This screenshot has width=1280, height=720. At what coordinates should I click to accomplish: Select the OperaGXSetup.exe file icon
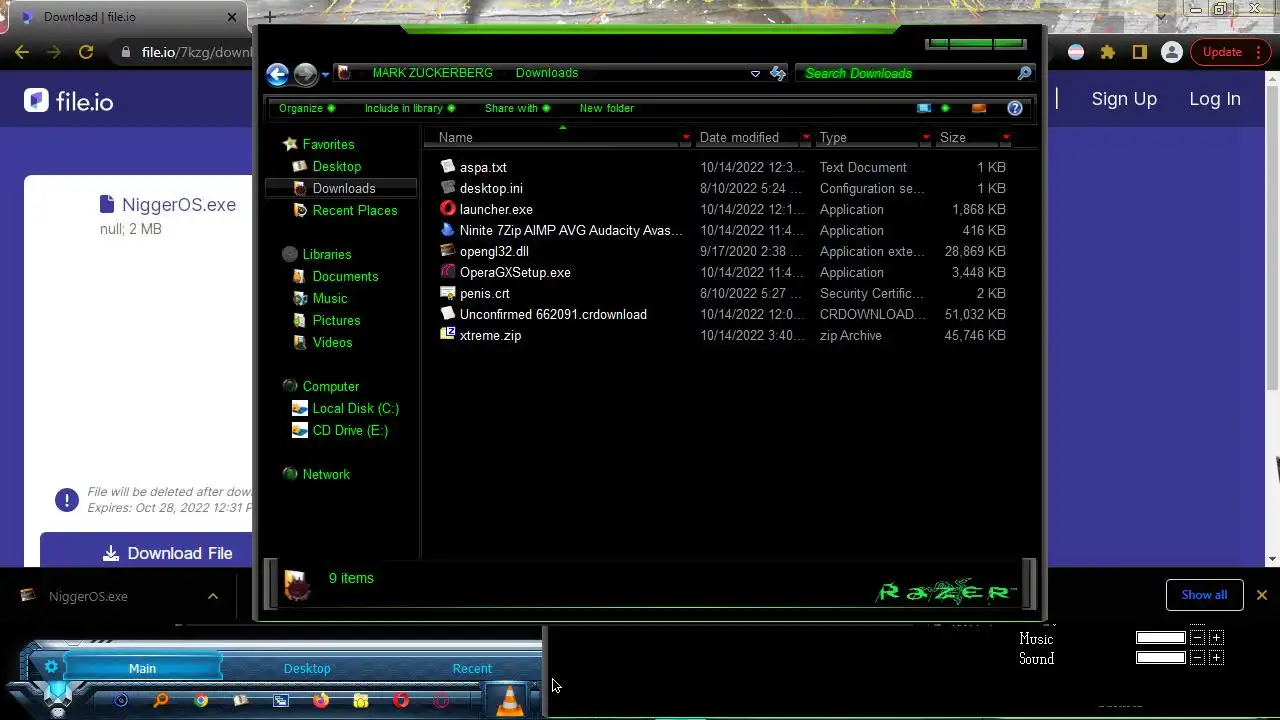[x=448, y=272]
